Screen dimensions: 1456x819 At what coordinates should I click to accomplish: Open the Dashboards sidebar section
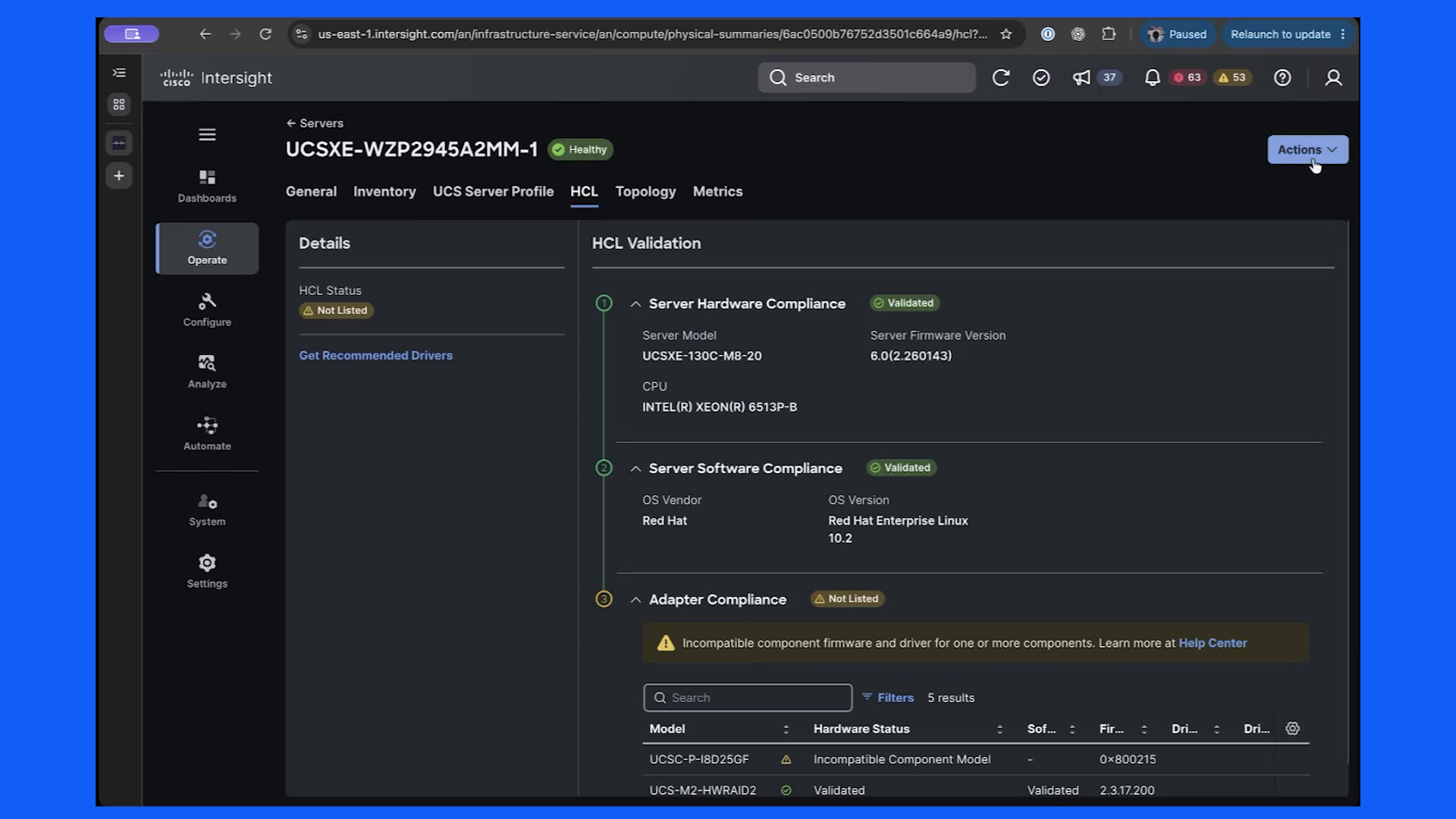coord(207,187)
